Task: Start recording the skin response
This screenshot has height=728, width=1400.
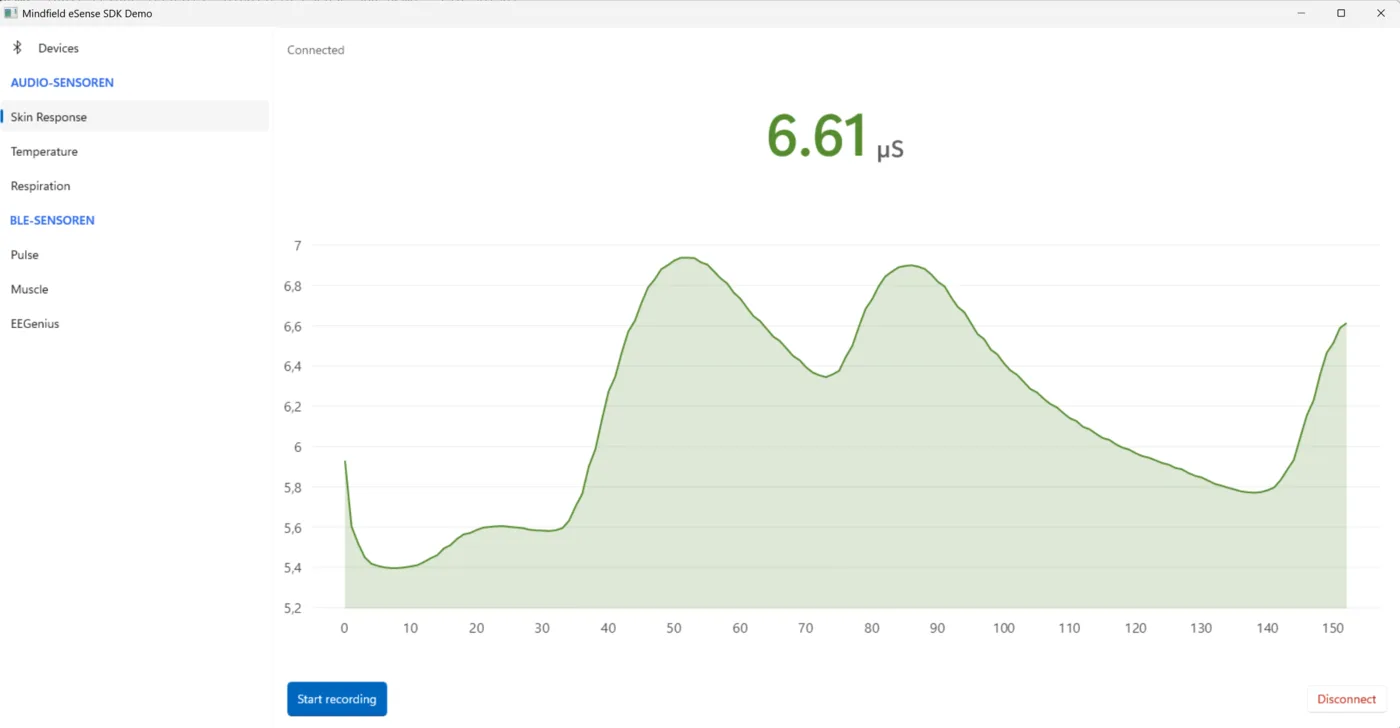Action: [x=337, y=699]
